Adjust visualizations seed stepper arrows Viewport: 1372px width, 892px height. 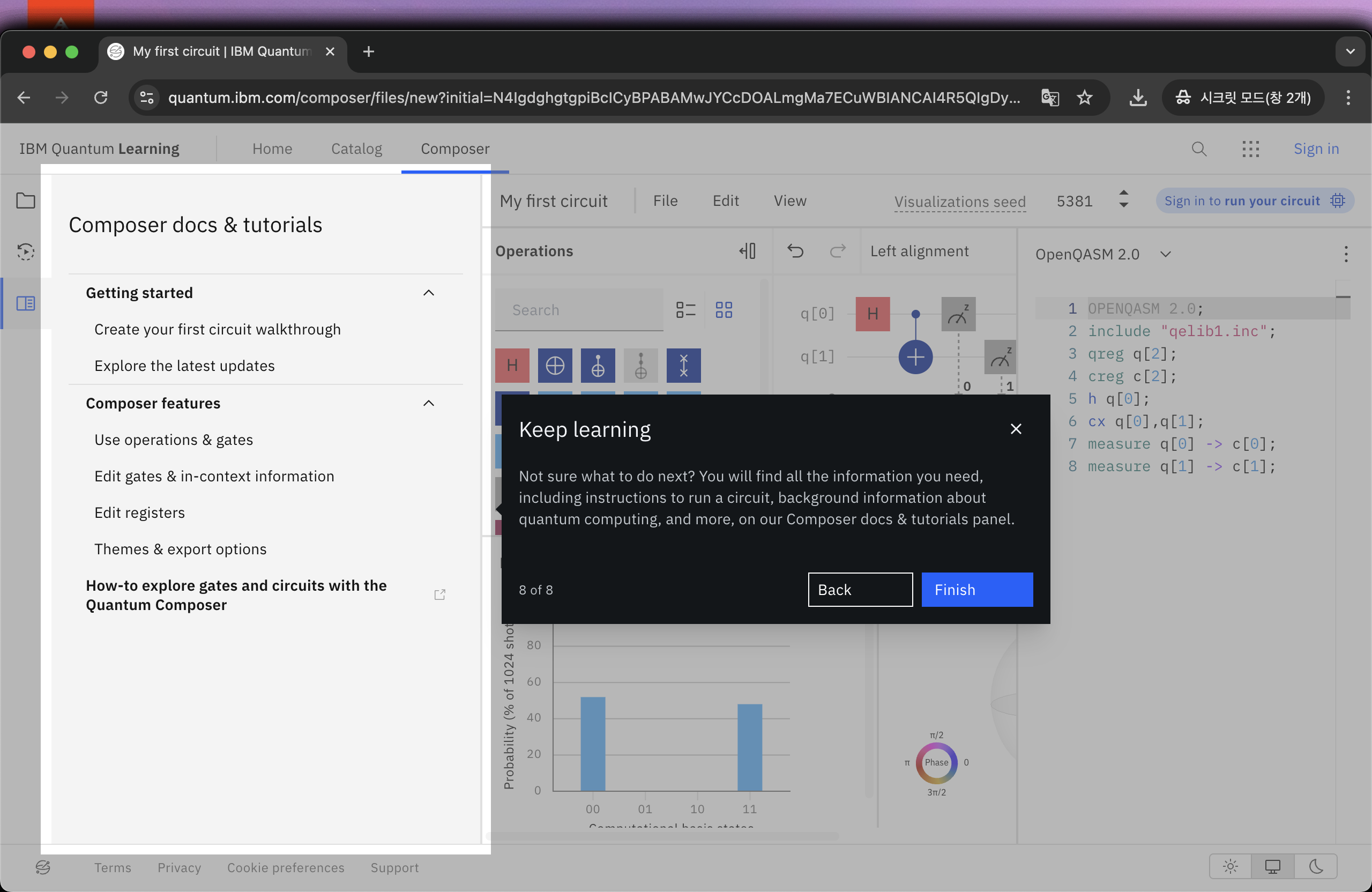(1123, 199)
